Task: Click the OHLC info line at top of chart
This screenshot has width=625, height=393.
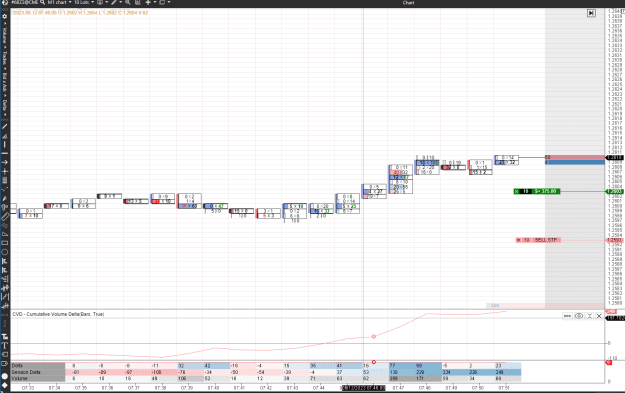Action: click(80, 13)
